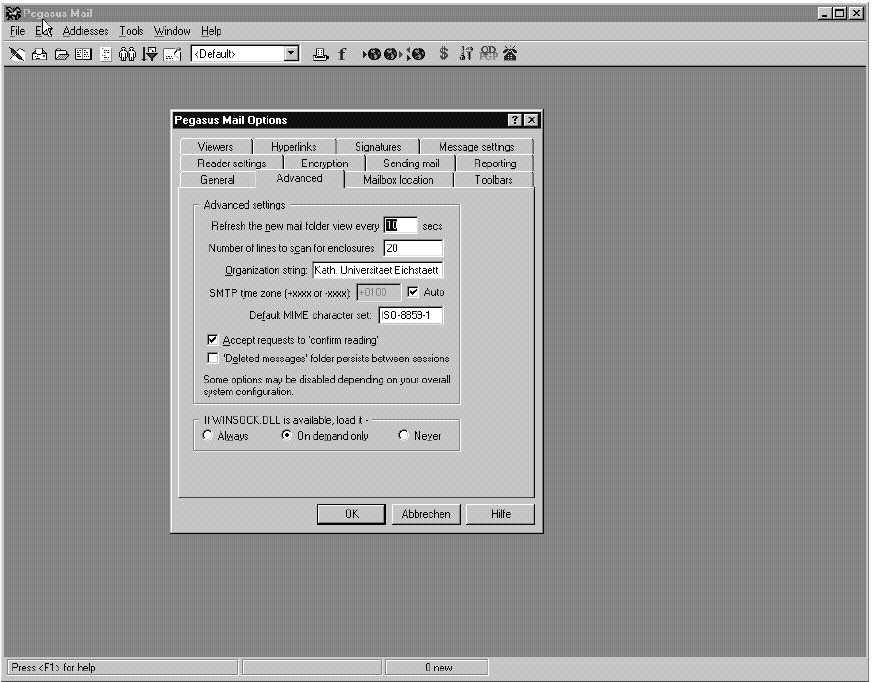Click the QD PGP toolbar icon
This screenshot has width=872, height=682.
coord(488,53)
